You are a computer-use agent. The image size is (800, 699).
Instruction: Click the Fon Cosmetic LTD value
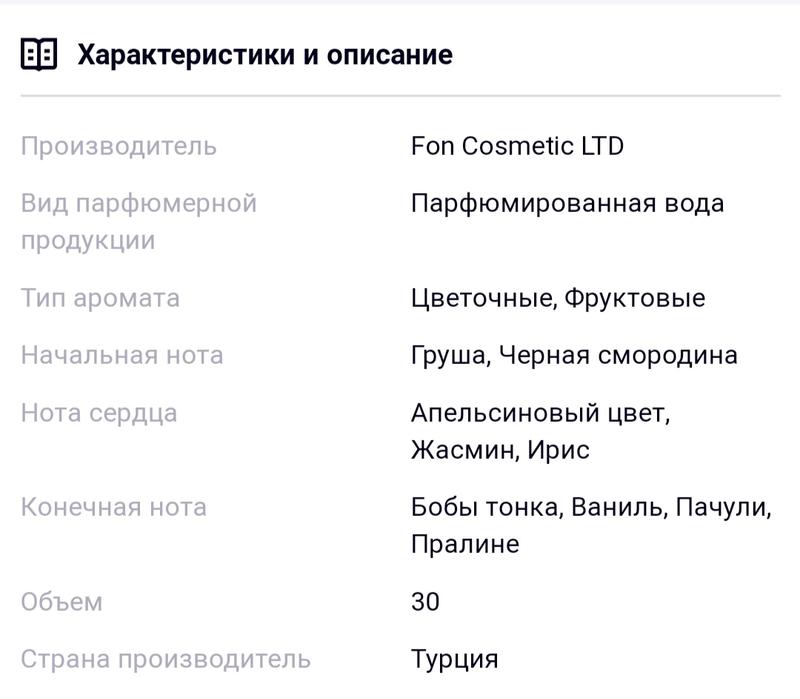(517, 146)
